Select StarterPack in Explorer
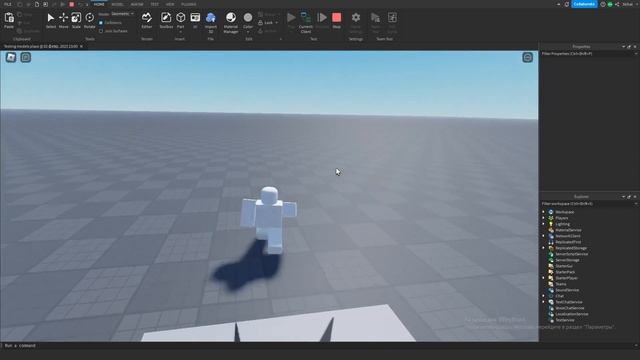Viewport: 640px width, 360px height. coord(565,272)
